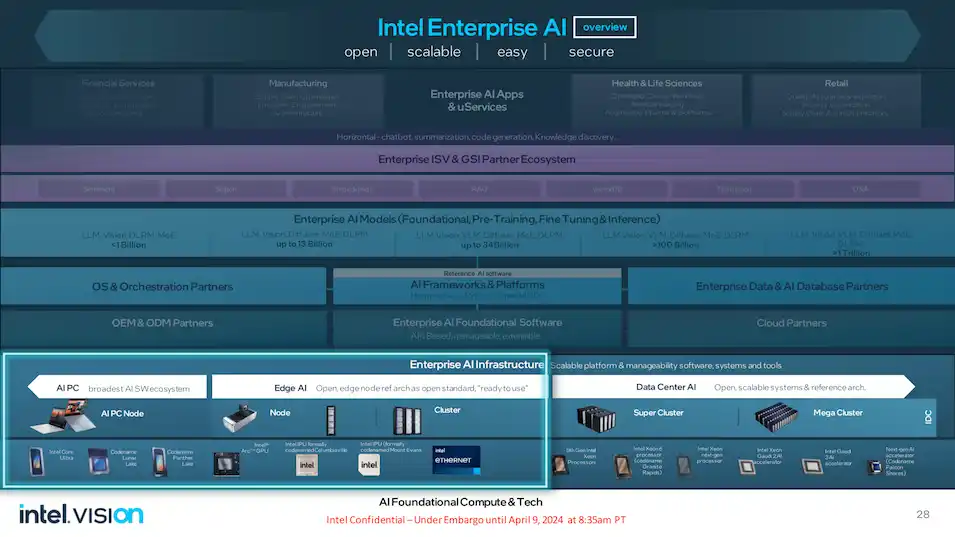Click the 5th Gen Intel Xeon processor image

pyautogui.click(x=559, y=465)
